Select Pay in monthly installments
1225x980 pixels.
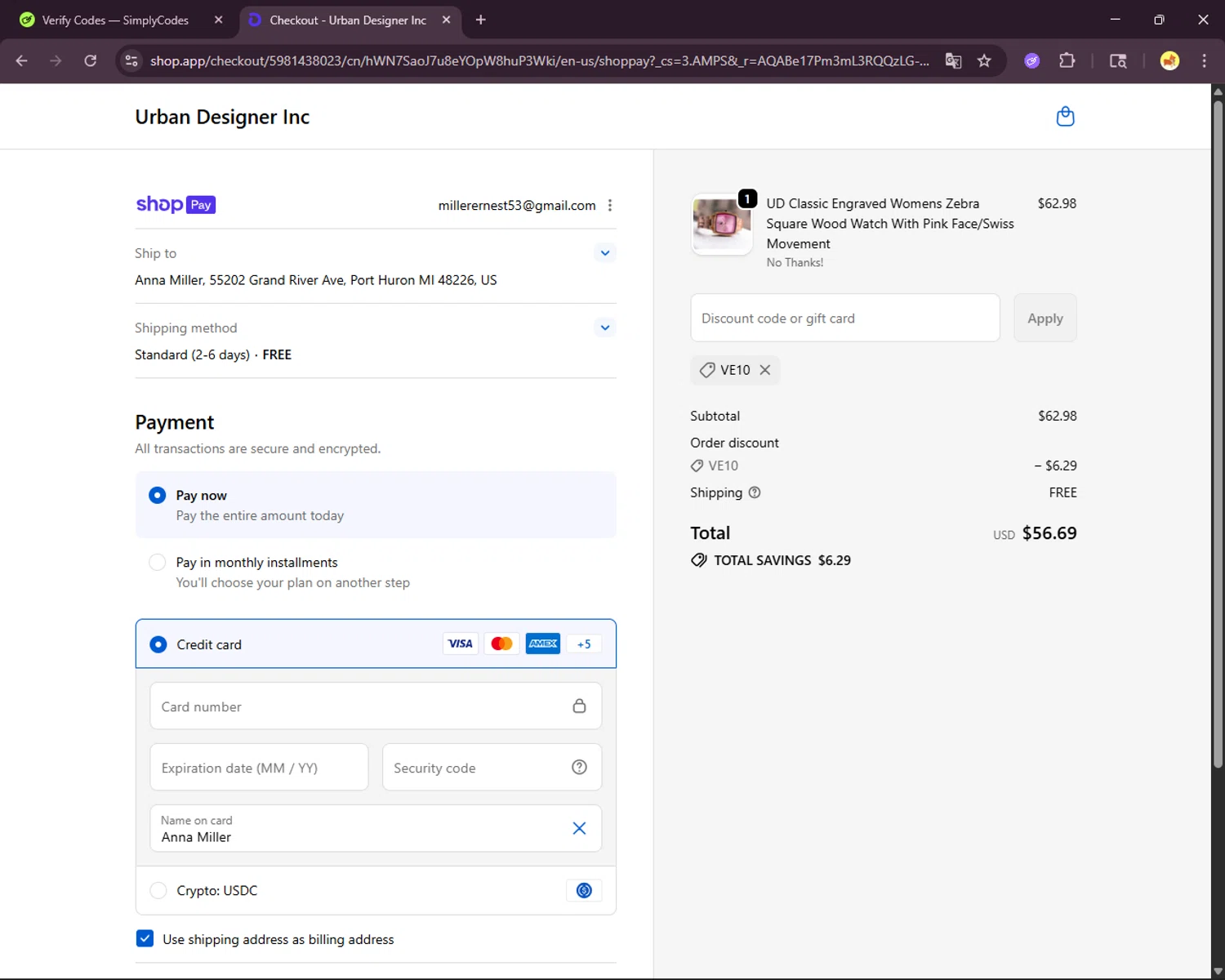coord(158,563)
